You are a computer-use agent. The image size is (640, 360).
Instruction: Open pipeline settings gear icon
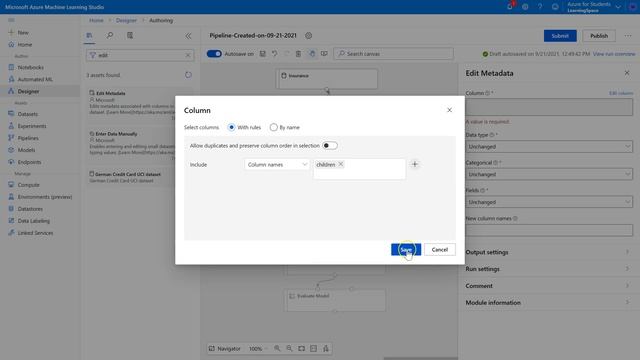pos(309,36)
